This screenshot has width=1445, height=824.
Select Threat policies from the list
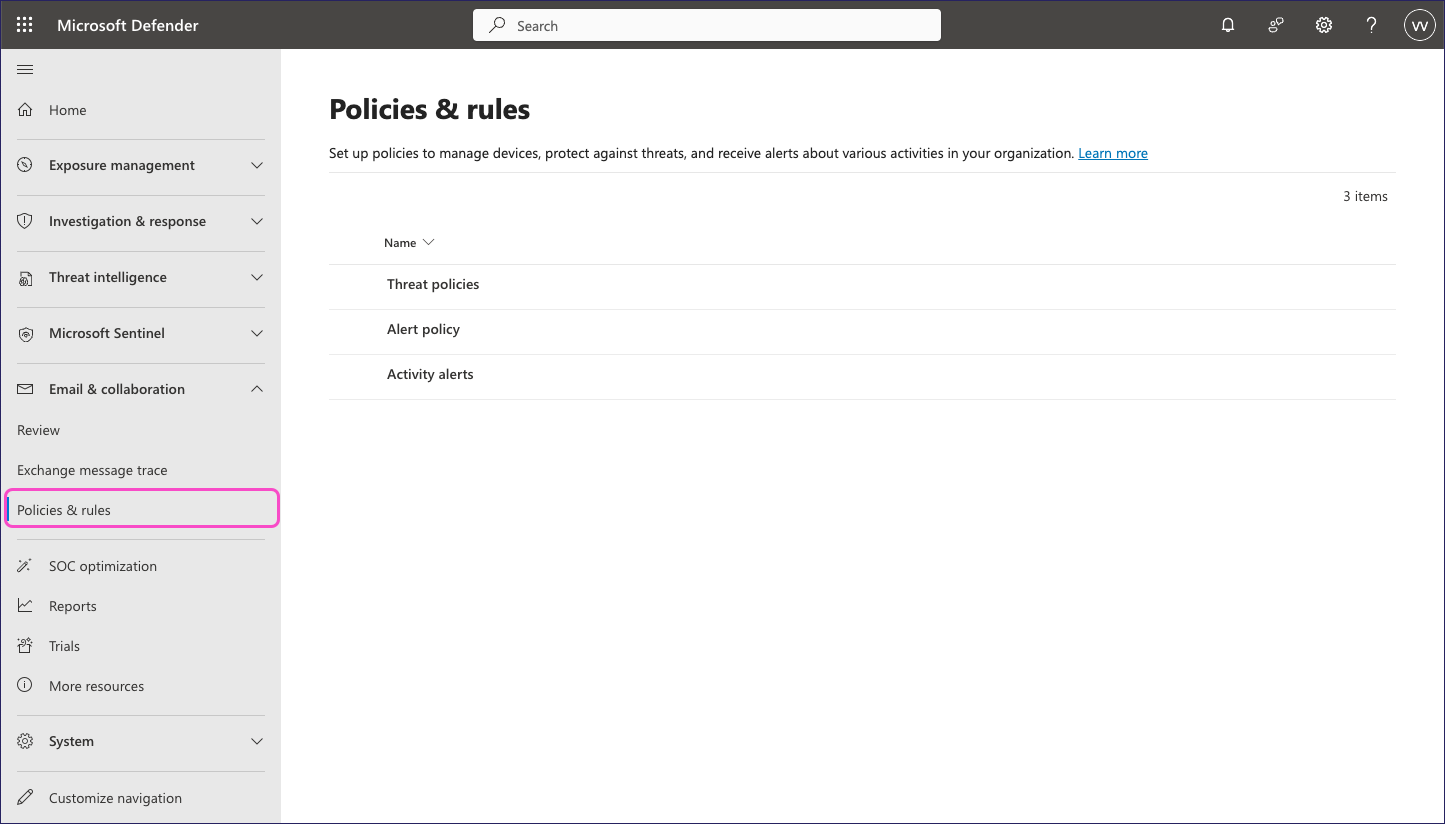pyautogui.click(x=433, y=284)
